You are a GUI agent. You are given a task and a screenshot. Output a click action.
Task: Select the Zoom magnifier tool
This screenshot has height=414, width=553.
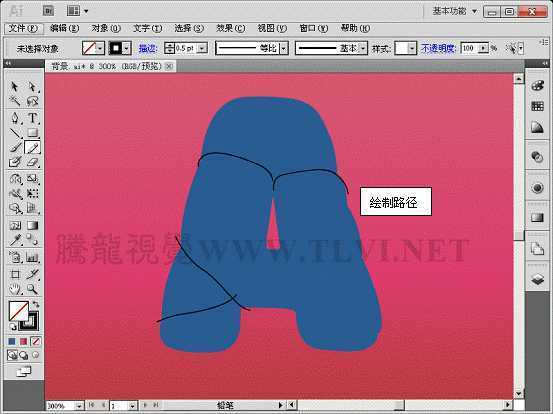click(x=32, y=289)
